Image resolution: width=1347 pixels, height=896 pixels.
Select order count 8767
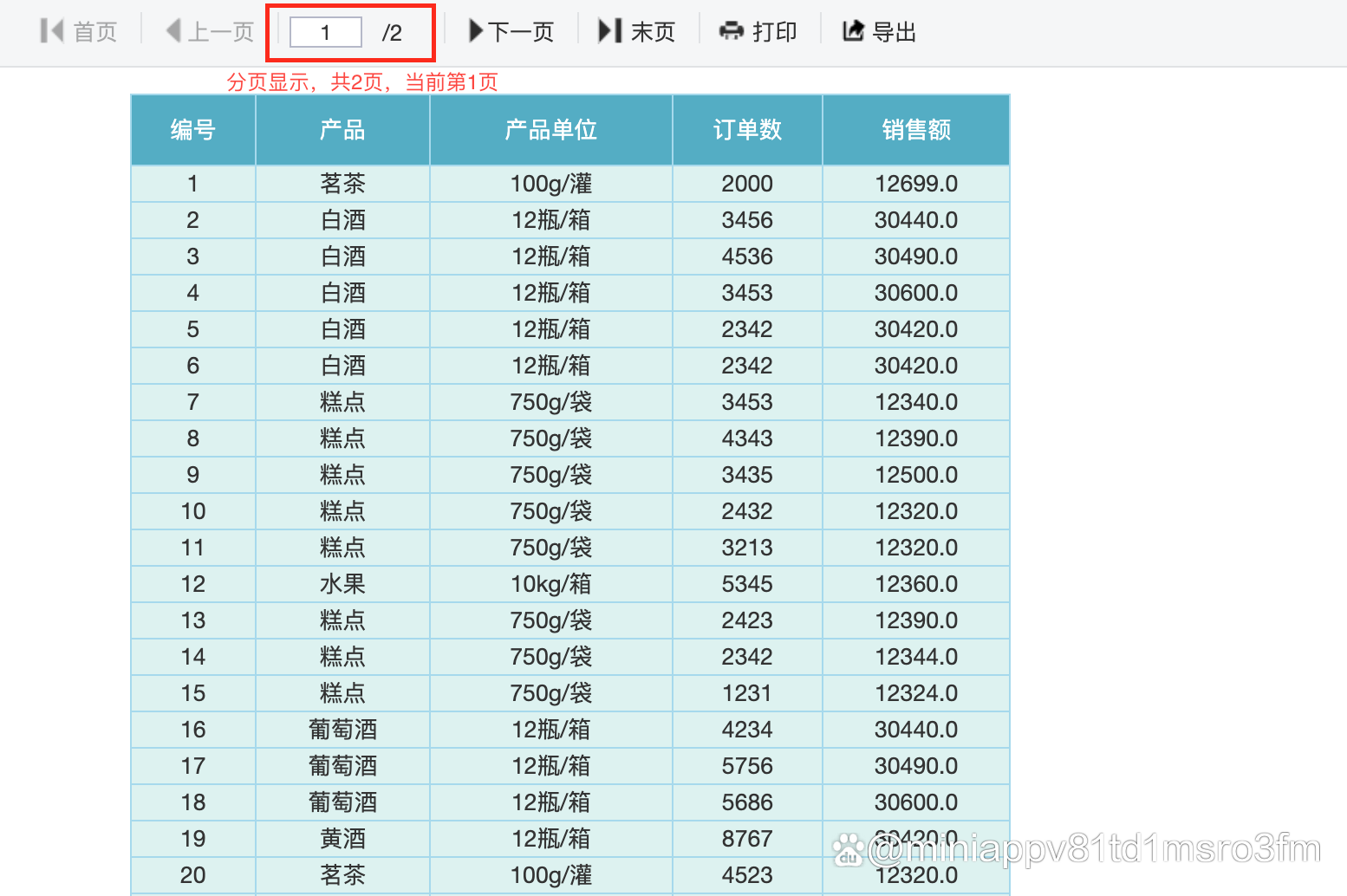click(747, 839)
